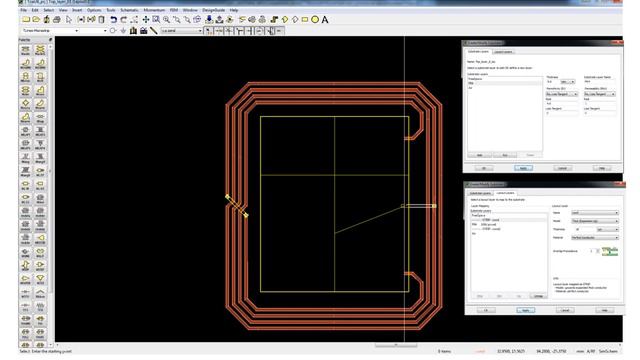Open the Permeability format dropdown
The image size is (640, 360).
600,94
